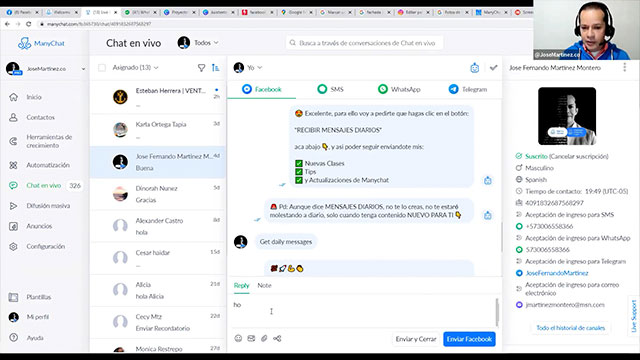Screen dimensions: 640x360
Task: Insert flow share icon in reply toolbar
Action: click(277, 338)
